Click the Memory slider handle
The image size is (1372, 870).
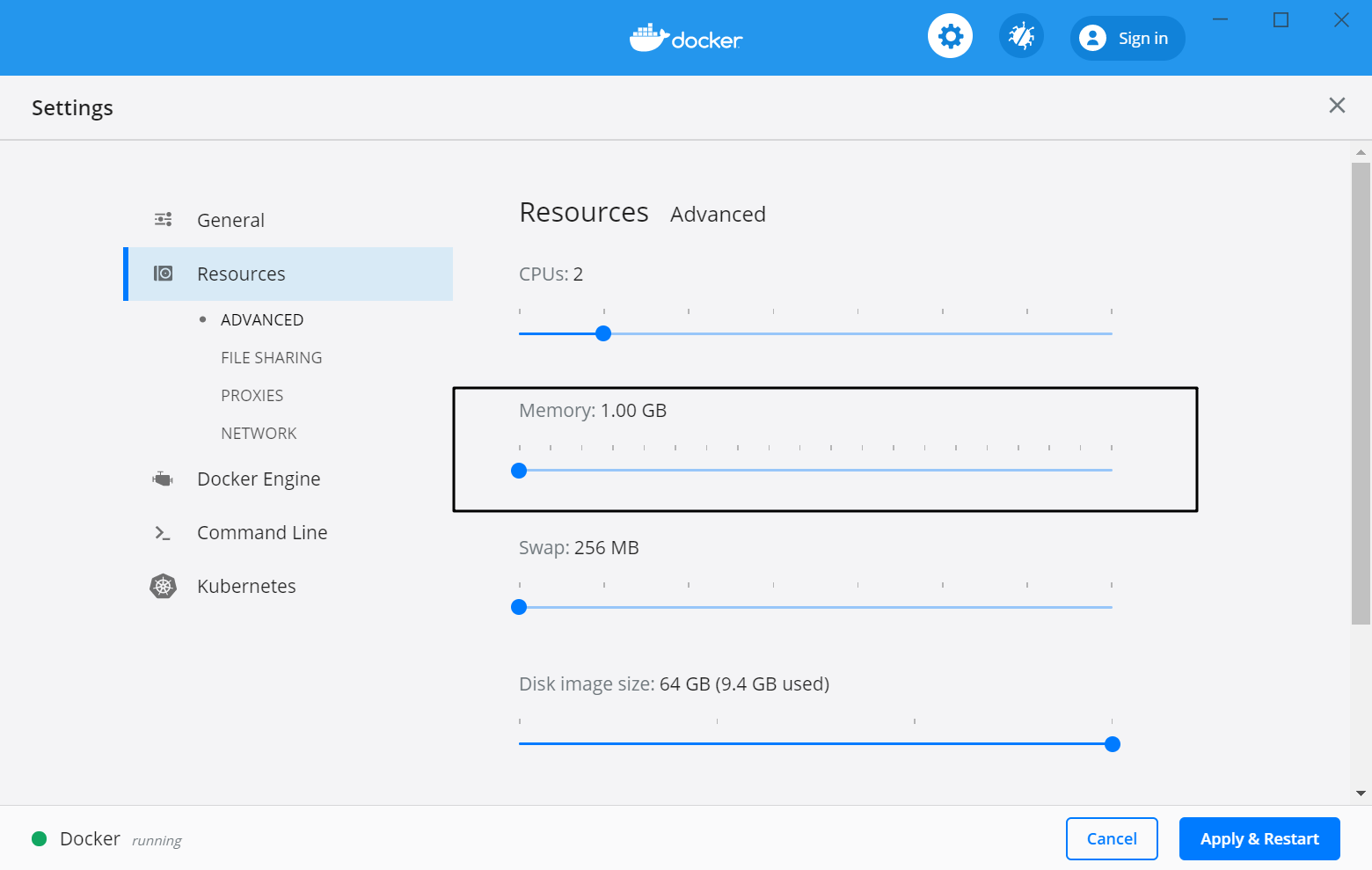tap(519, 471)
